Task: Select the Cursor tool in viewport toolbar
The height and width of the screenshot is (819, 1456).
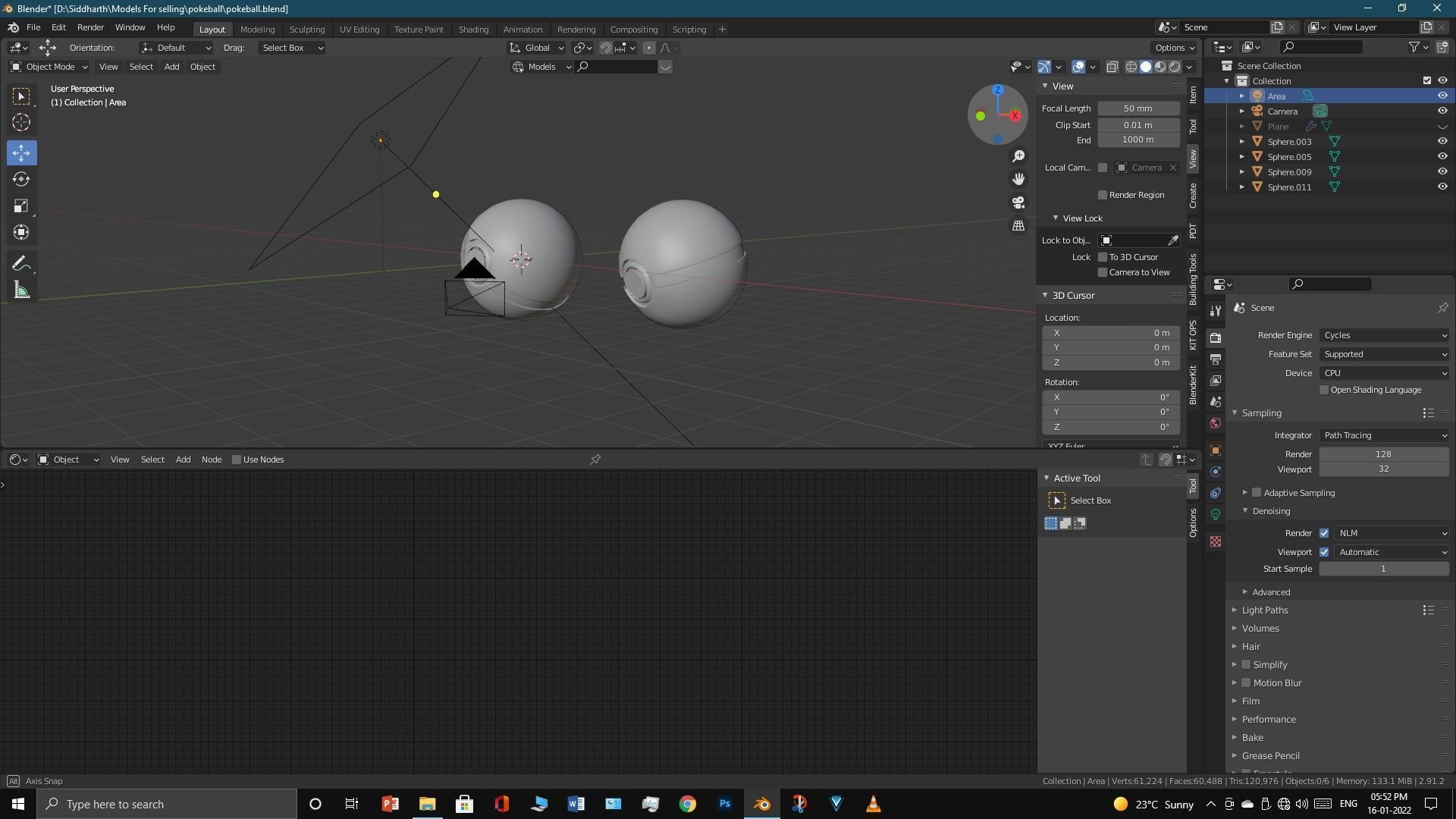Action: 21,122
